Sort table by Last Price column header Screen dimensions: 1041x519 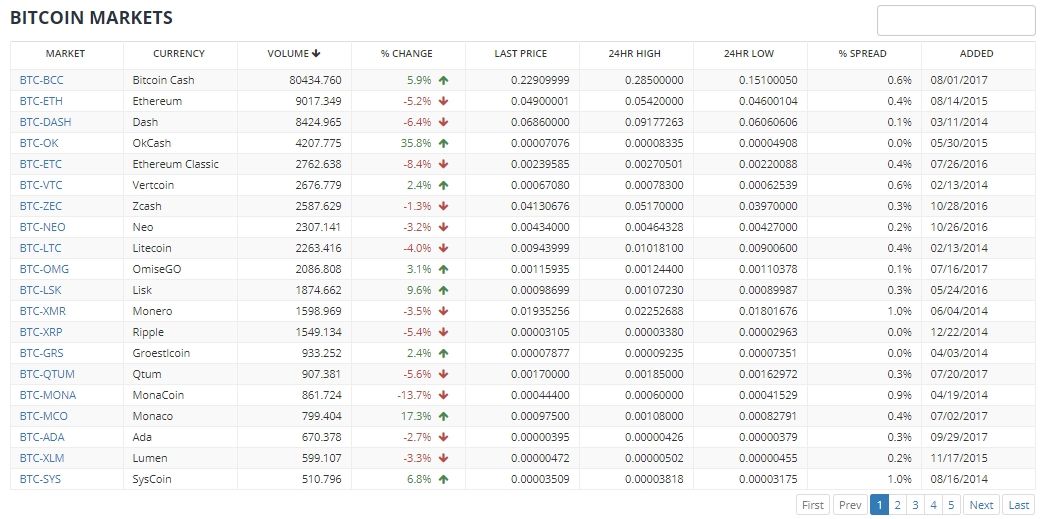click(x=522, y=54)
